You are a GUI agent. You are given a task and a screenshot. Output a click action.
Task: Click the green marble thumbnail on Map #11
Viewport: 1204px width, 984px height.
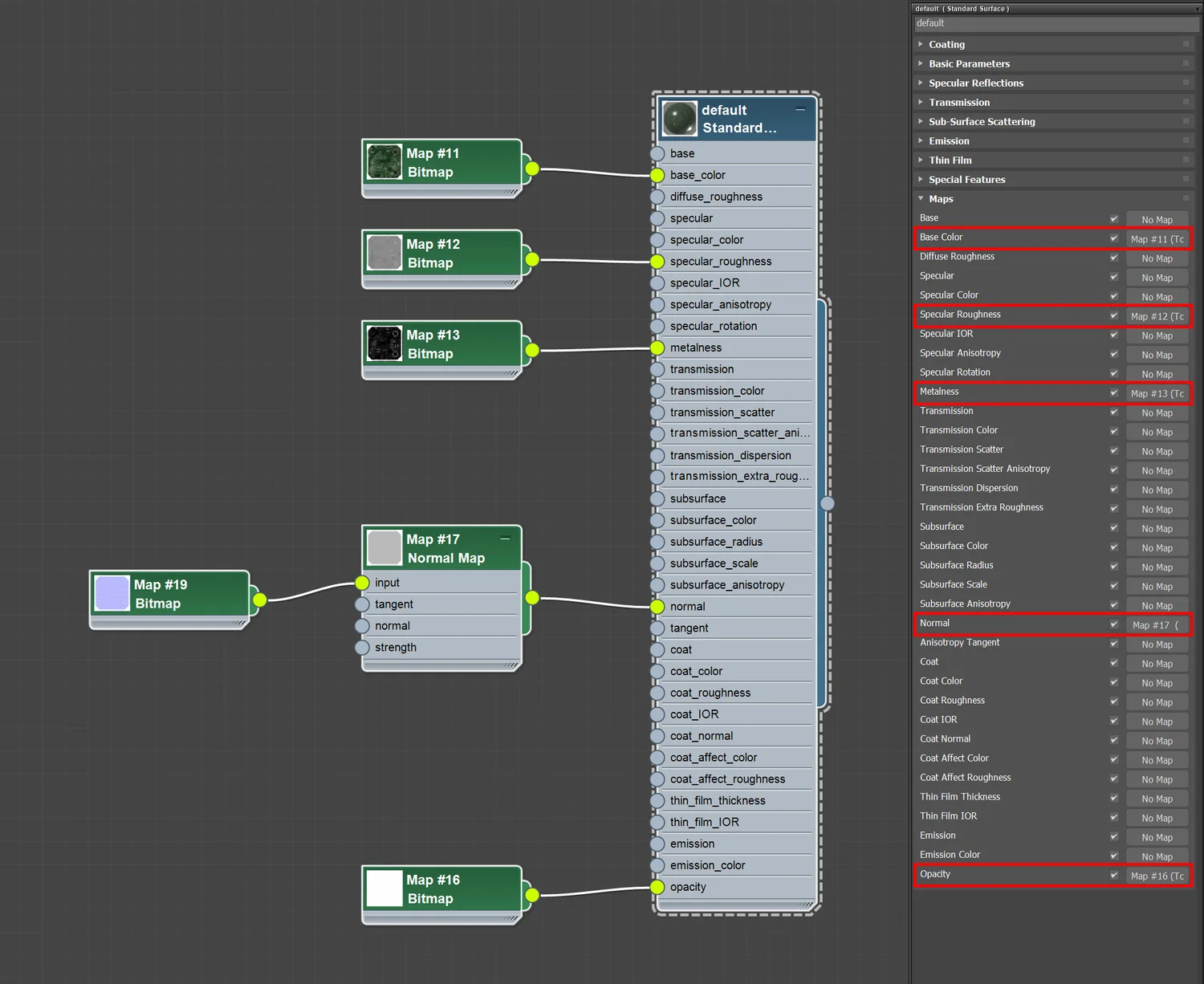click(x=384, y=161)
